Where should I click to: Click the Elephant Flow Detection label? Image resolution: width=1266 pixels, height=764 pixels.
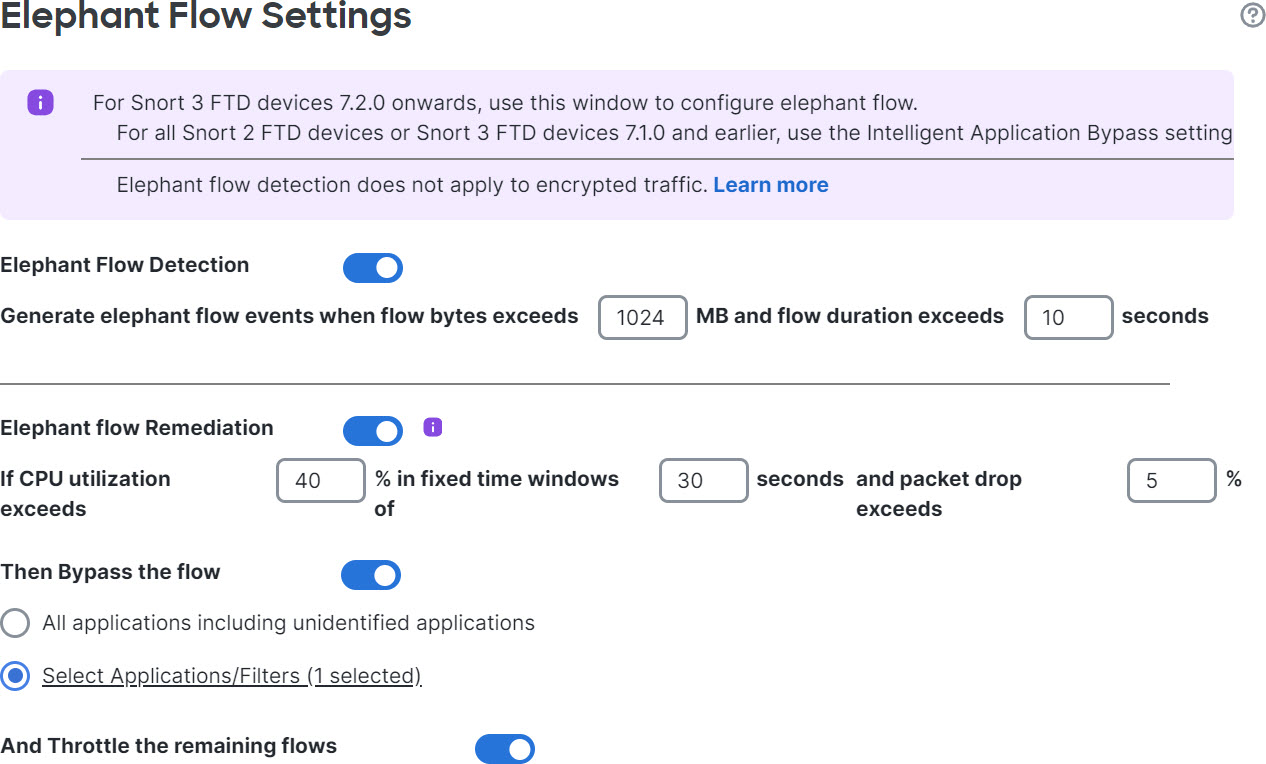pyautogui.click(x=125, y=265)
